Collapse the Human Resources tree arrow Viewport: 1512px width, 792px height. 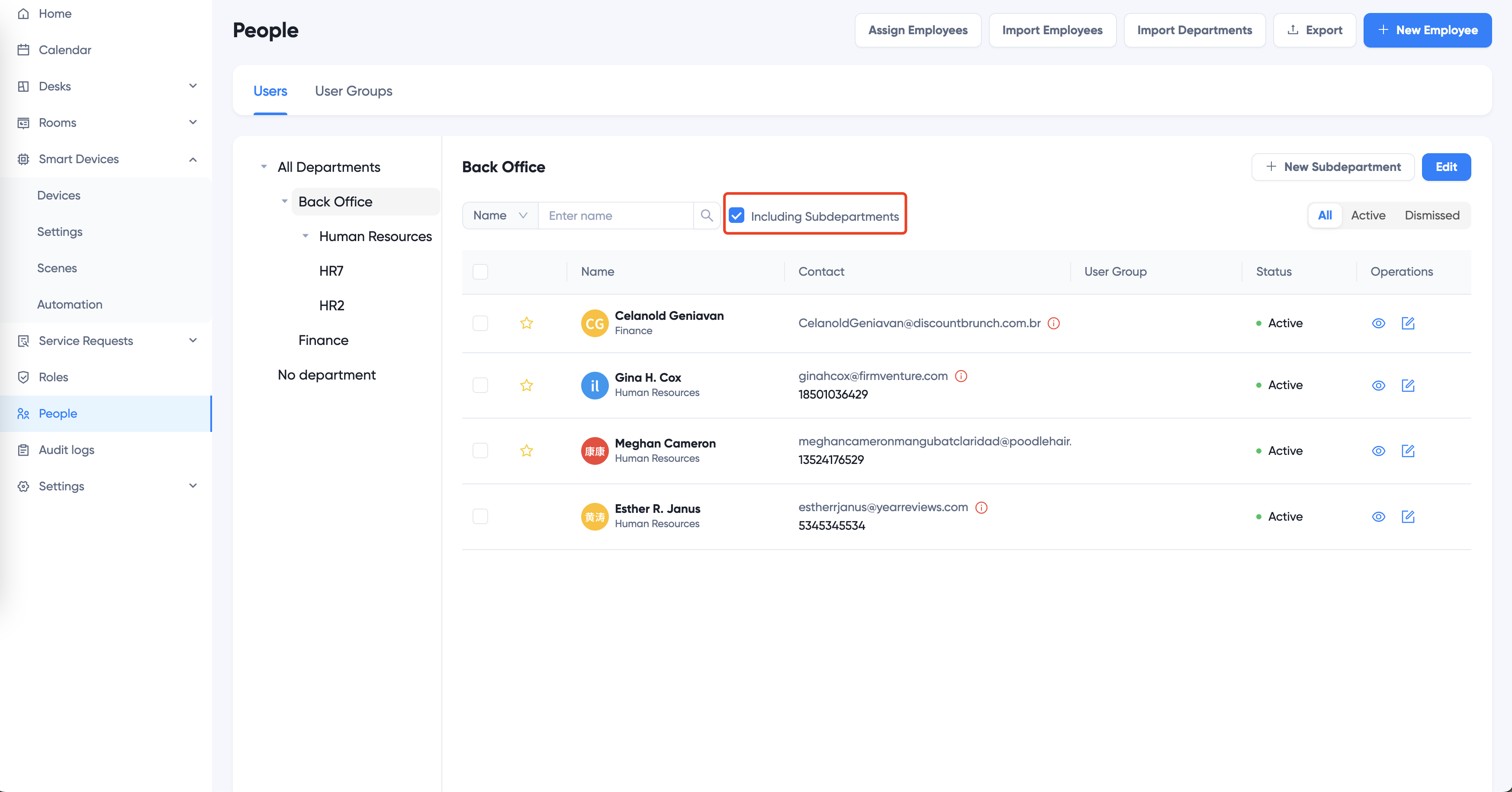coord(305,236)
